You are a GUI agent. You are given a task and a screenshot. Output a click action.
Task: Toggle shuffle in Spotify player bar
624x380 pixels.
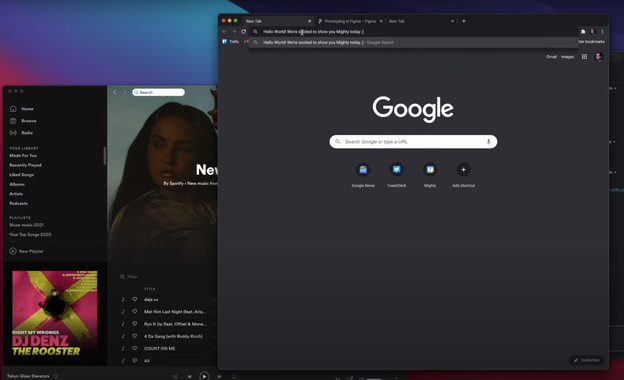175,376
